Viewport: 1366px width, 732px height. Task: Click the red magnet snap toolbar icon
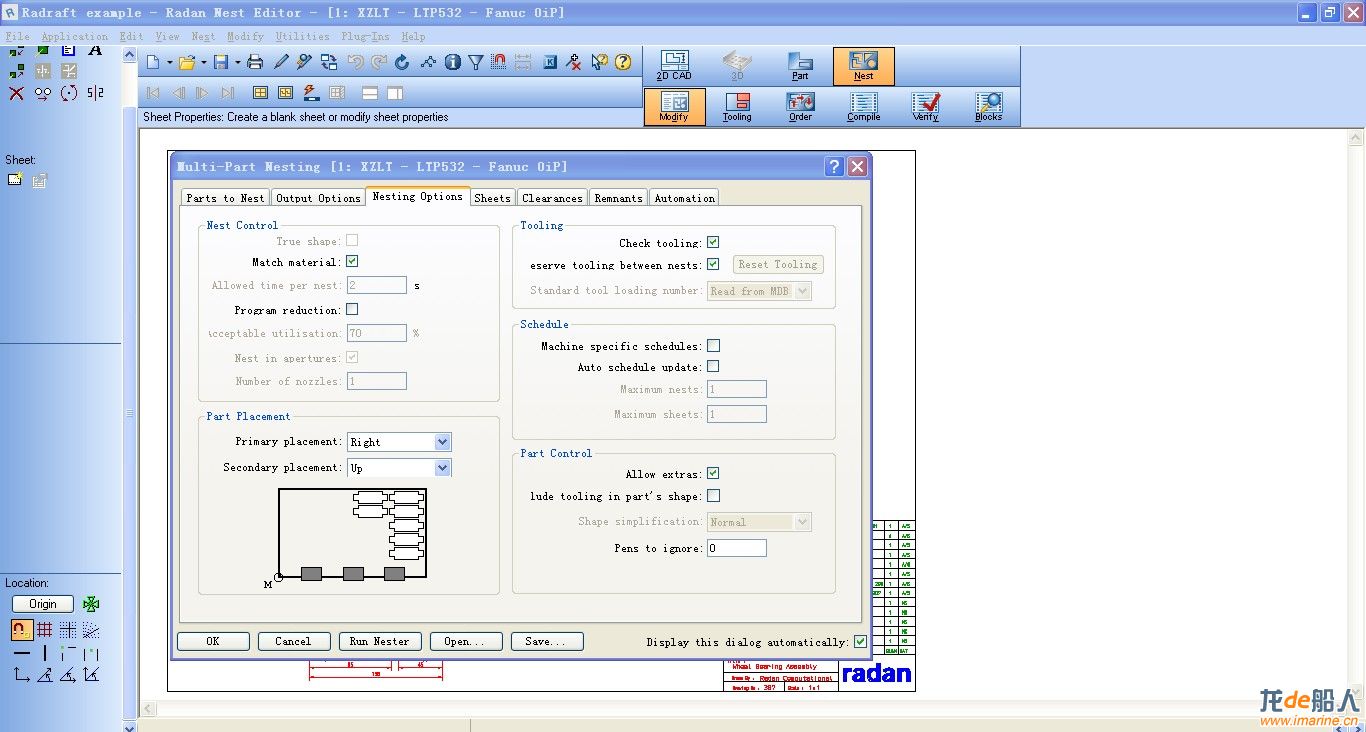(x=499, y=62)
